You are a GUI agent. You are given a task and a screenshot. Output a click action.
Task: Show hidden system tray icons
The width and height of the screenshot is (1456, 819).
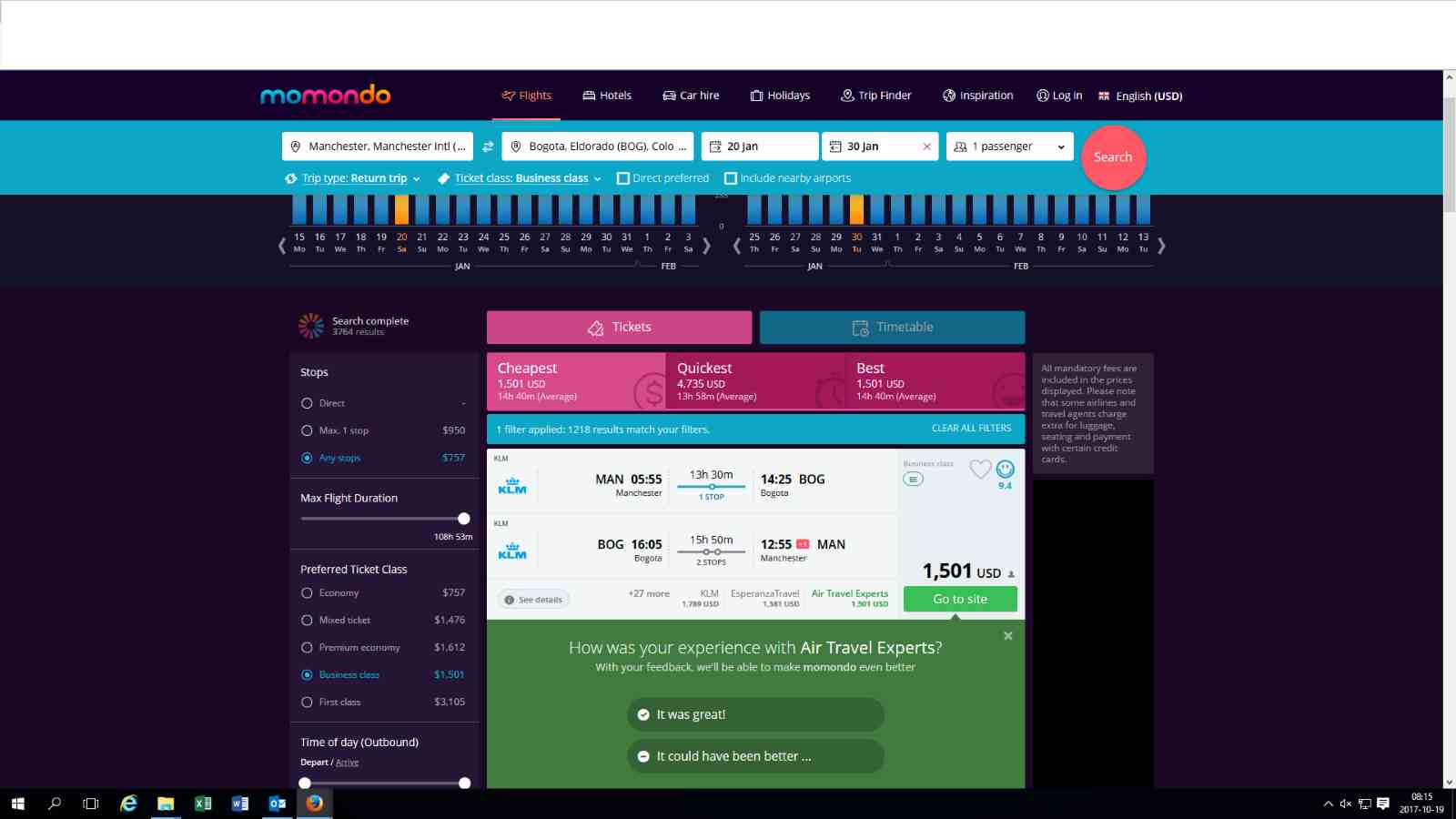click(1328, 804)
